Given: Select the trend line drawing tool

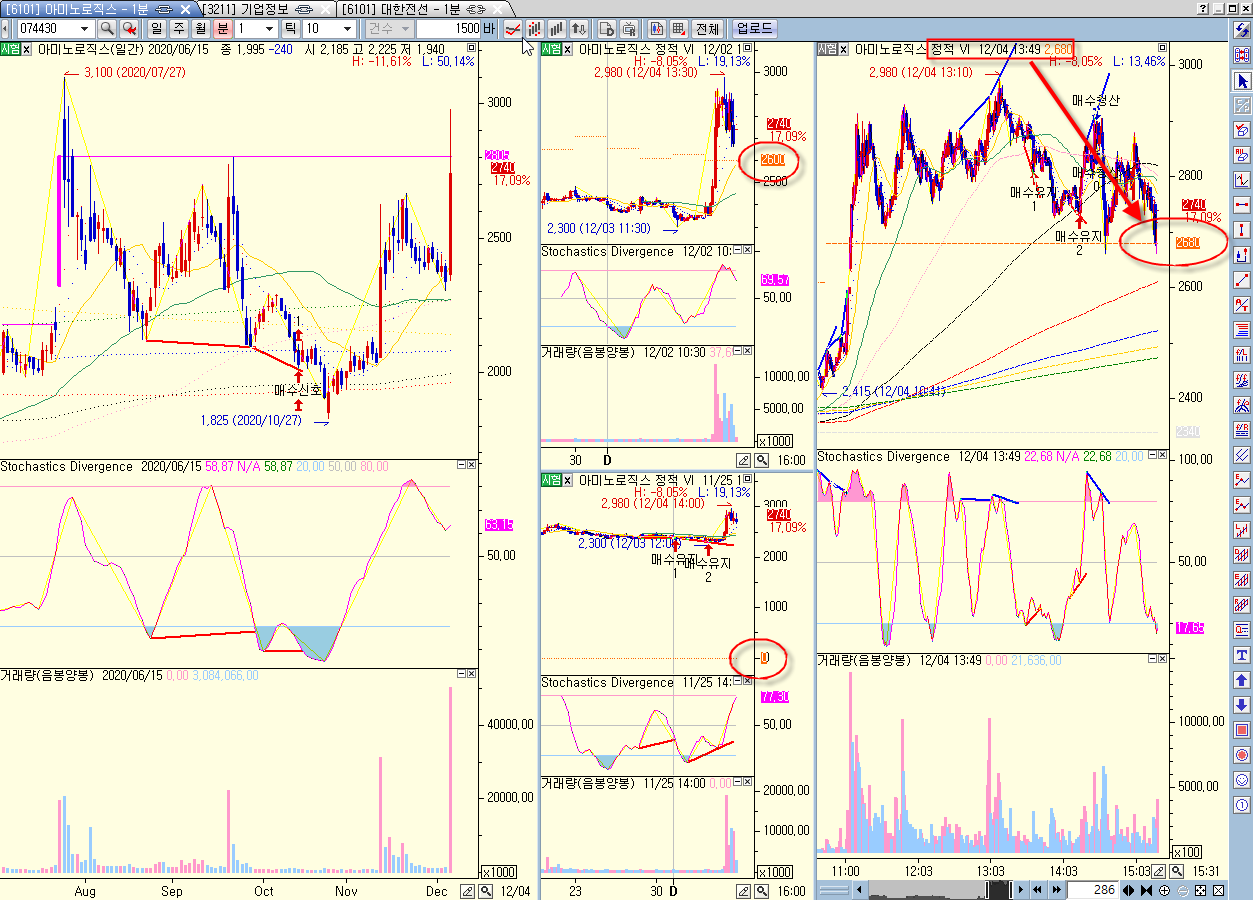Looking at the screenshot, I should [1242, 280].
